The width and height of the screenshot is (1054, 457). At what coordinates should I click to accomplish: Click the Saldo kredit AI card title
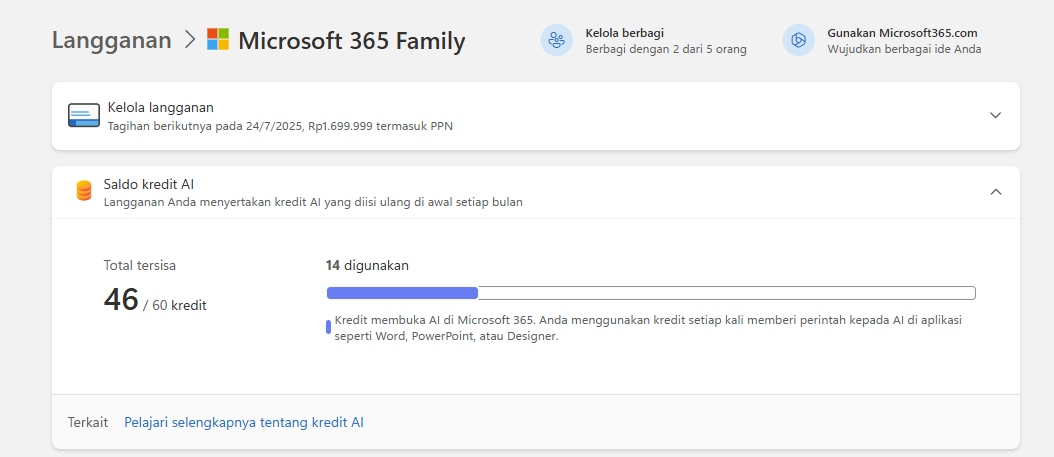(x=149, y=184)
